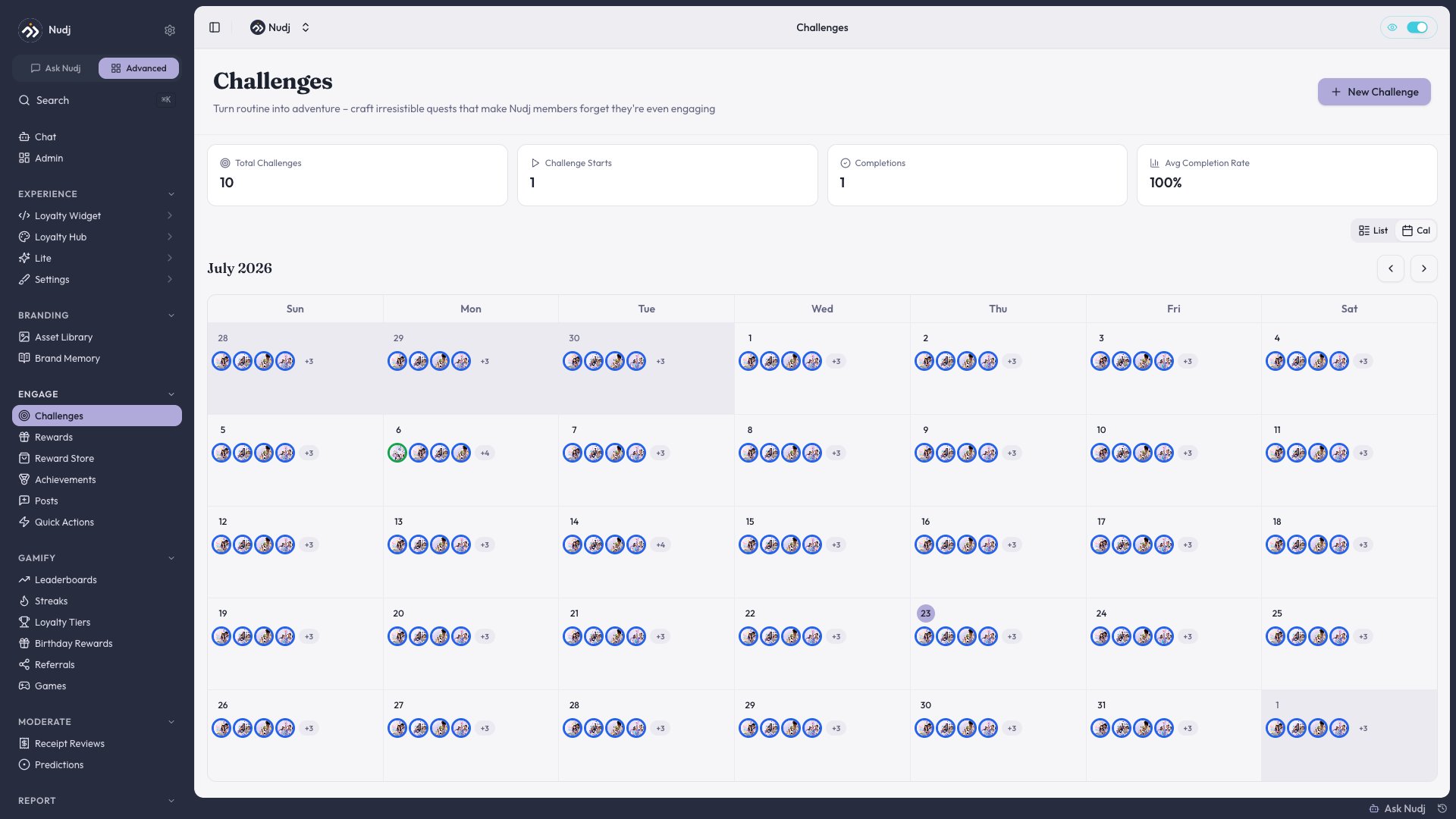Click the +3 overflow on July 31
This screenshot has height=819, width=1456.
click(x=1188, y=729)
